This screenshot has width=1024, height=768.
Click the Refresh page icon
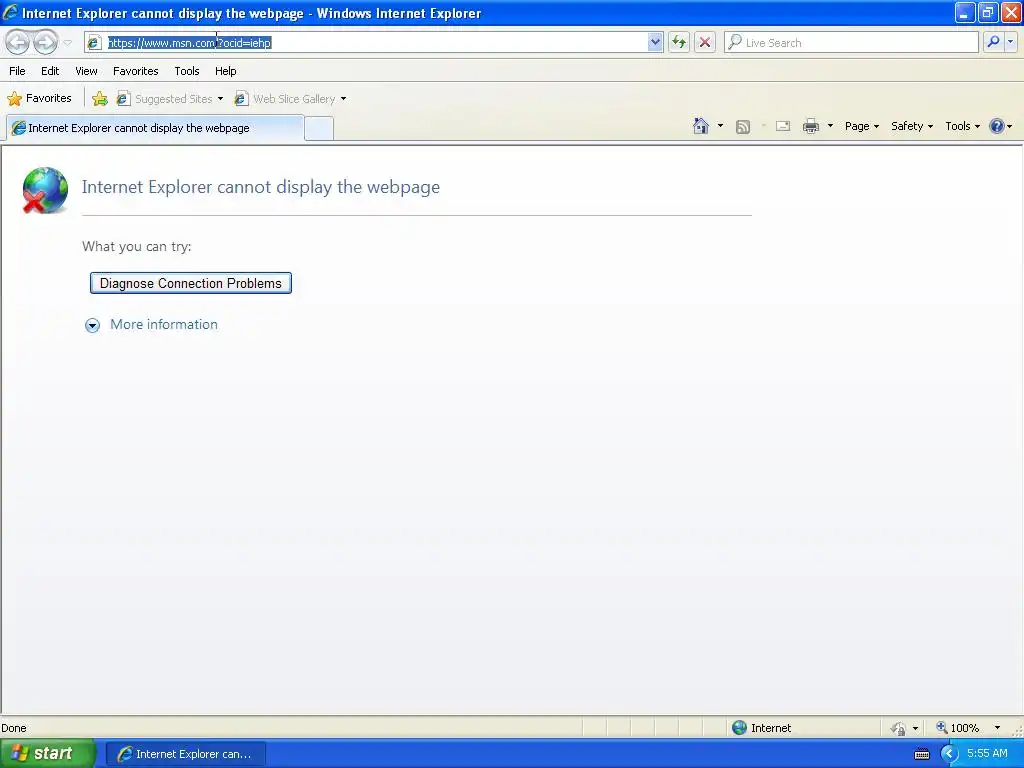coord(679,42)
